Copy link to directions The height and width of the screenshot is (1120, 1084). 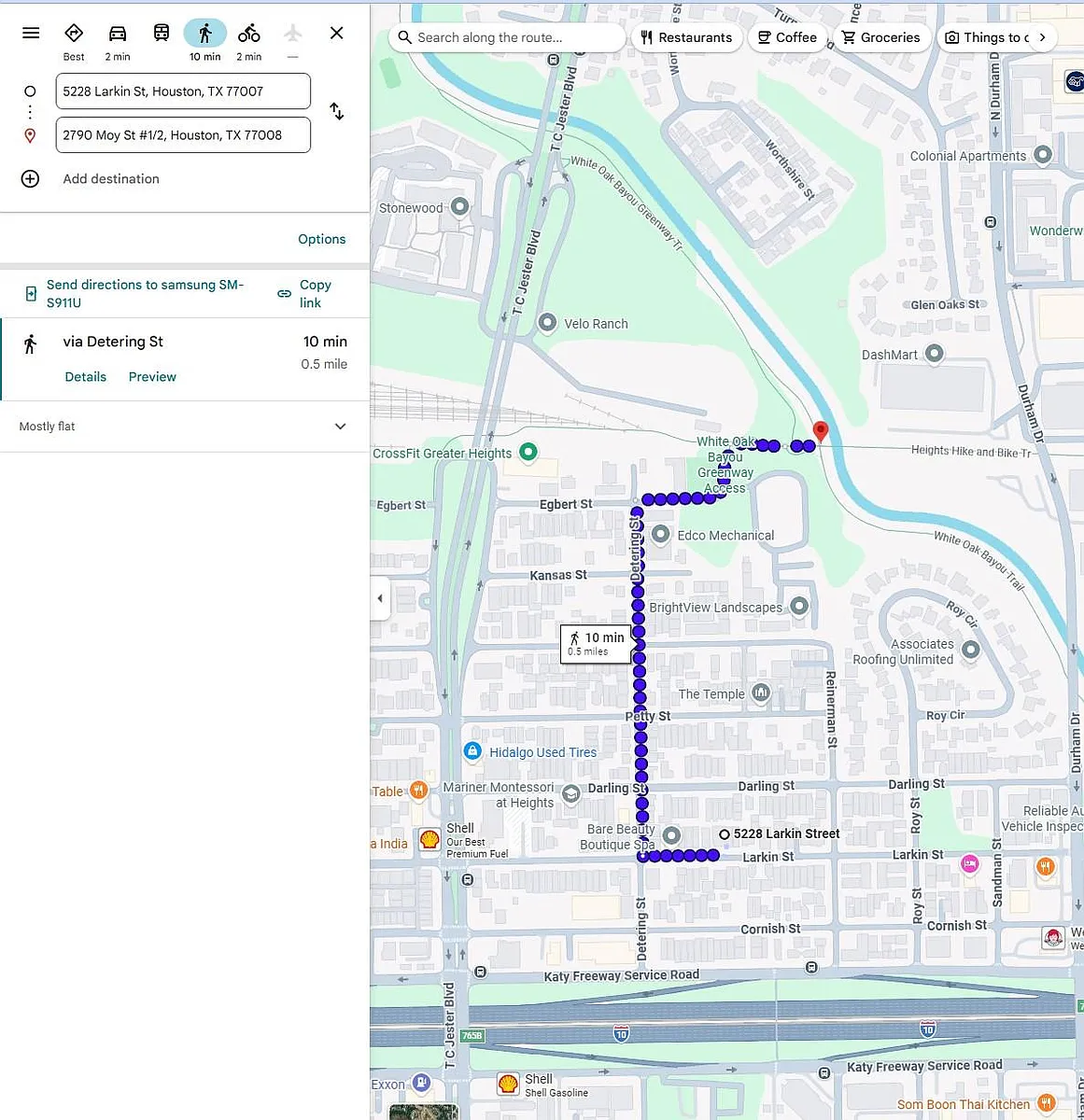coord(304,293)
